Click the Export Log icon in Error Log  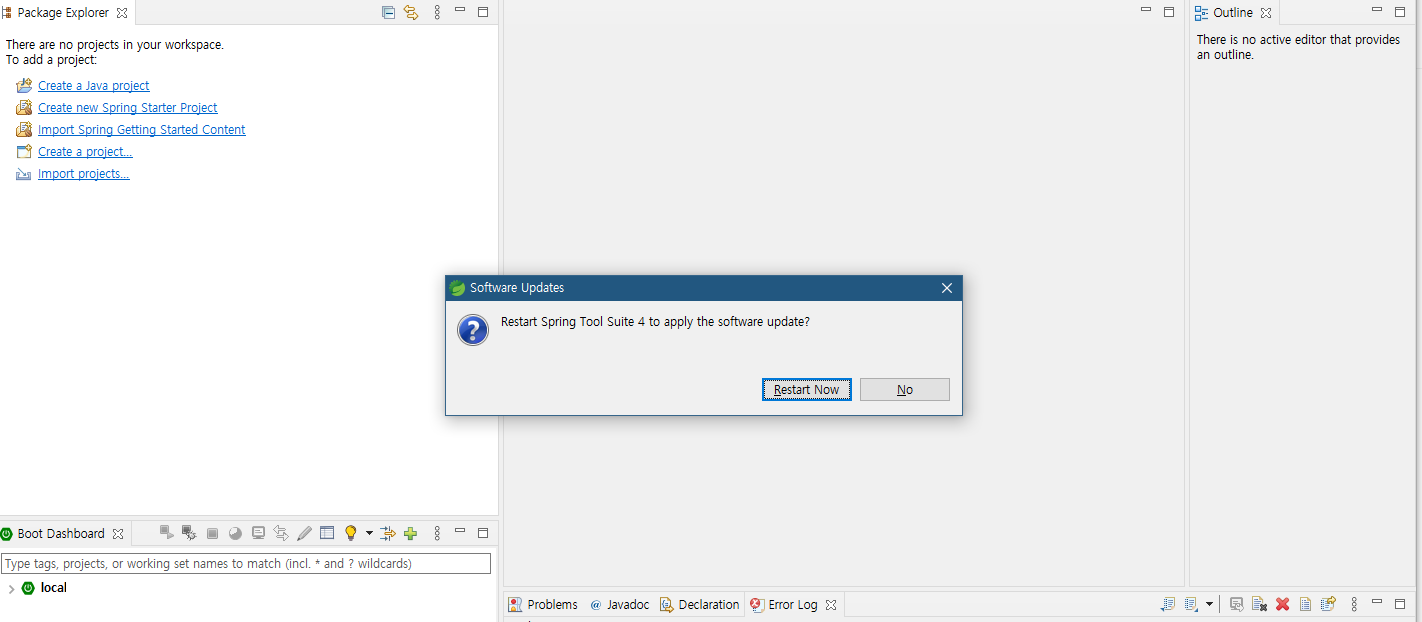point(1168,604)
